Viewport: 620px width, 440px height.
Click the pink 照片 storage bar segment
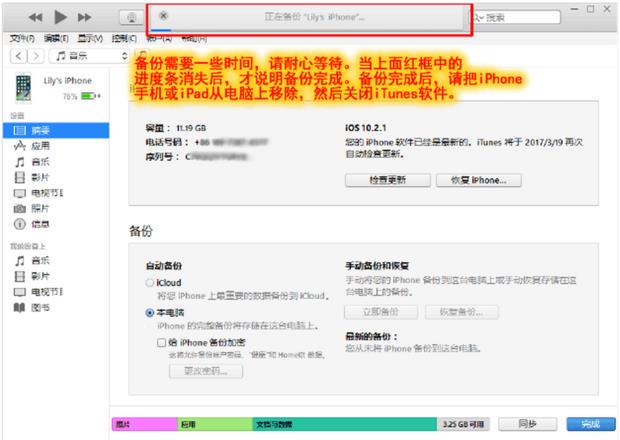tap(143, 424)
